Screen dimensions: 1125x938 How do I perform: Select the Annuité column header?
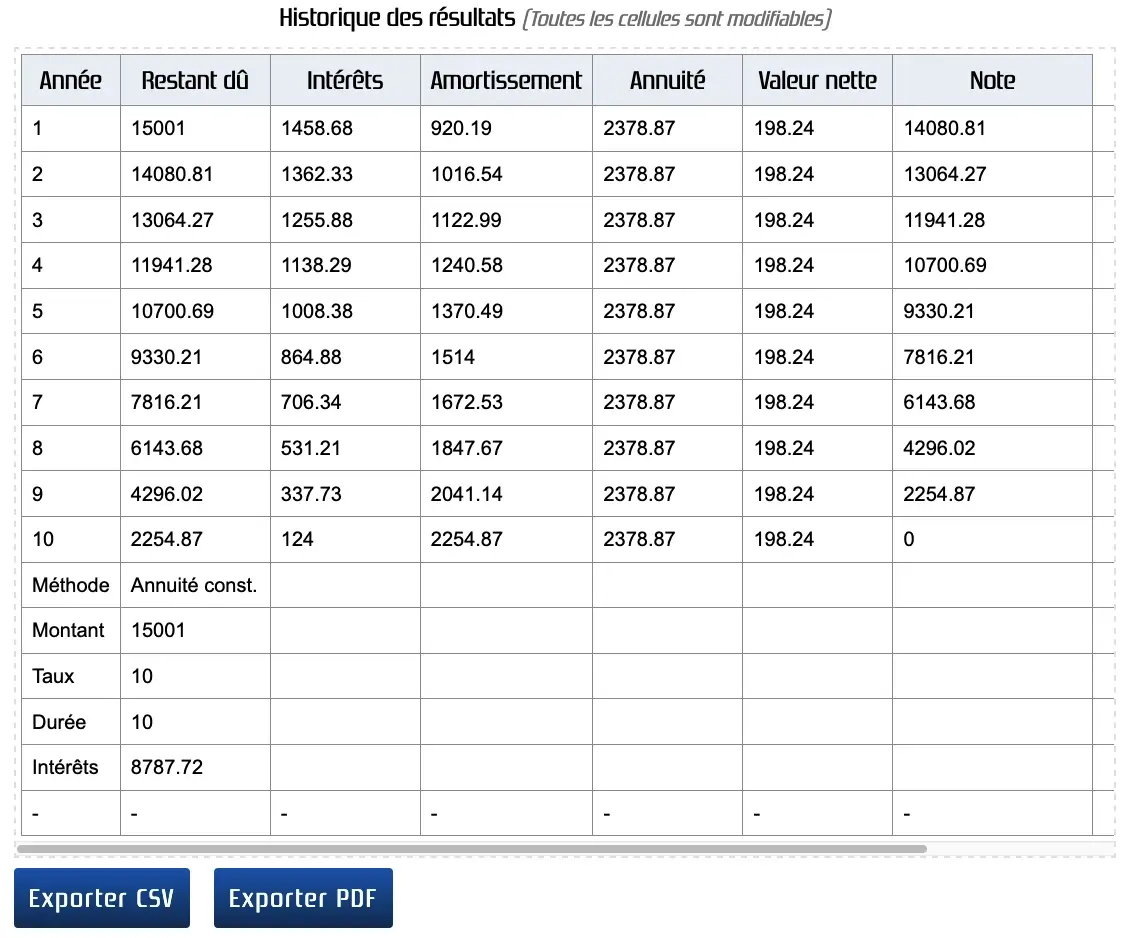coord(667,80)
